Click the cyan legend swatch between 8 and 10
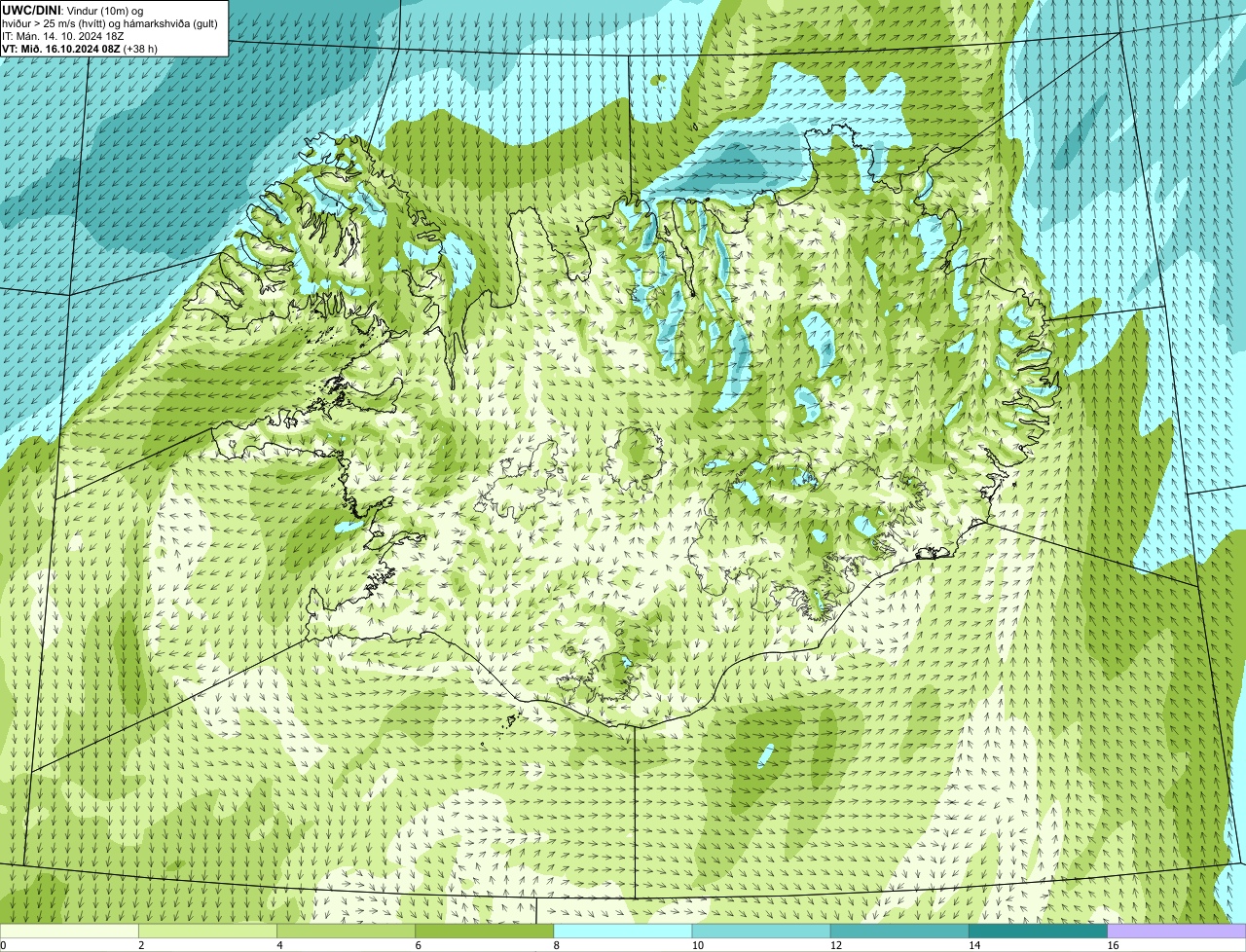Image resolution: width=1246 pixels, height=952 pixels. (x=623, y=931)
